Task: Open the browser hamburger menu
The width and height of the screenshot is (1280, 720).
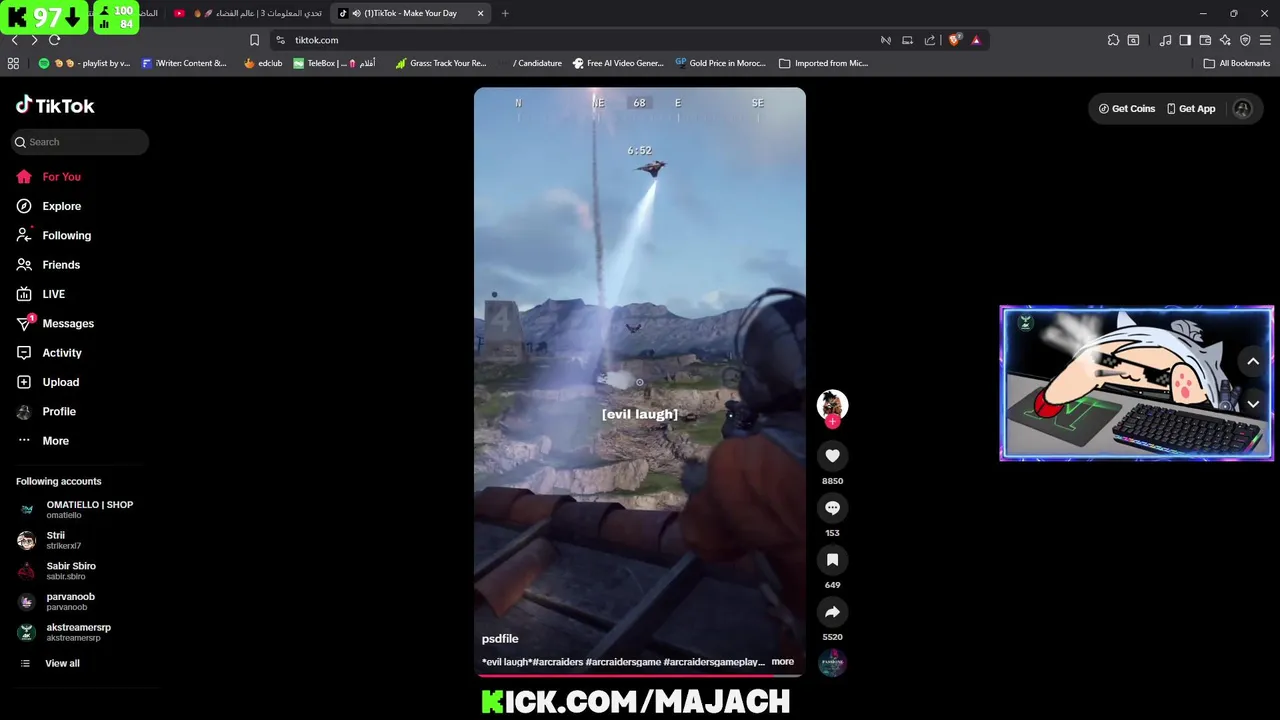Action: (1266, 40)
